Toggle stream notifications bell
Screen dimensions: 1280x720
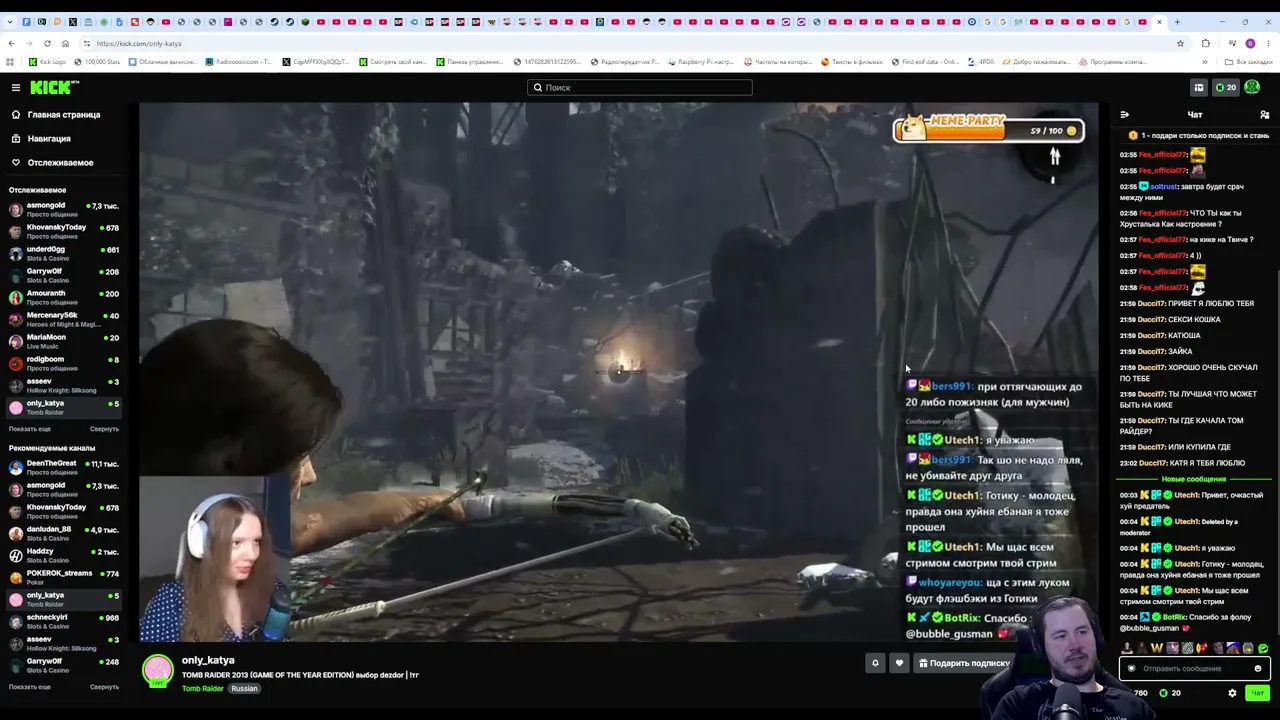[x=875, y=663]
